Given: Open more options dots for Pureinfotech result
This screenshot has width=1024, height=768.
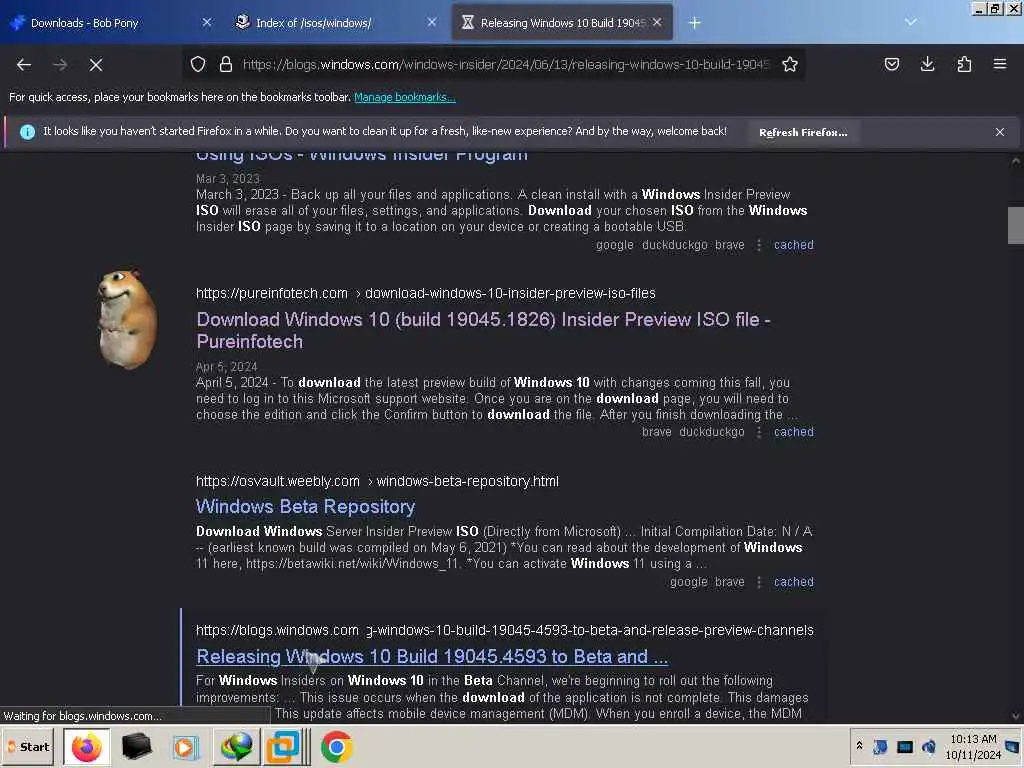Looking at the screenshot, I should click(x=759, y=432).
